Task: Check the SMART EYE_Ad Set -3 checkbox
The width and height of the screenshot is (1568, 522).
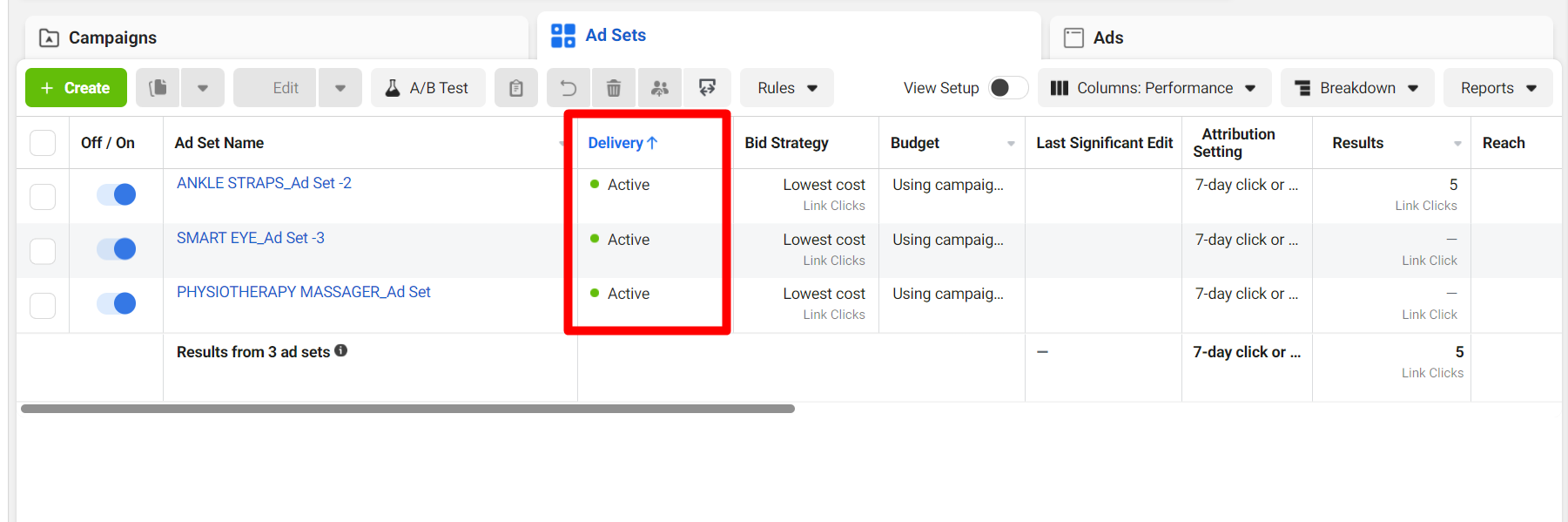Action: pyautogui.click(x=43, y=251)
